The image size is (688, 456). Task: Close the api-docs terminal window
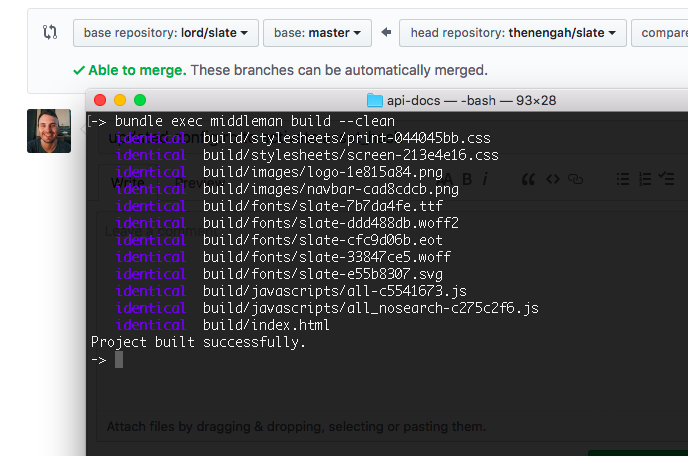coord(100,100)
